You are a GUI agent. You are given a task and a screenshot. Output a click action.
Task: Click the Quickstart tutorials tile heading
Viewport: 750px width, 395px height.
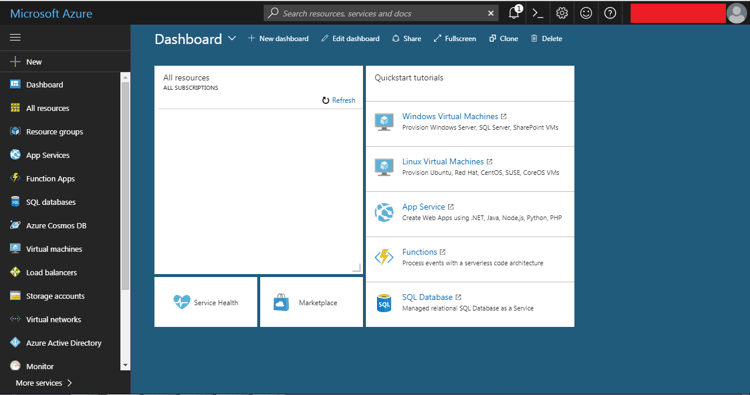point(409,77)
